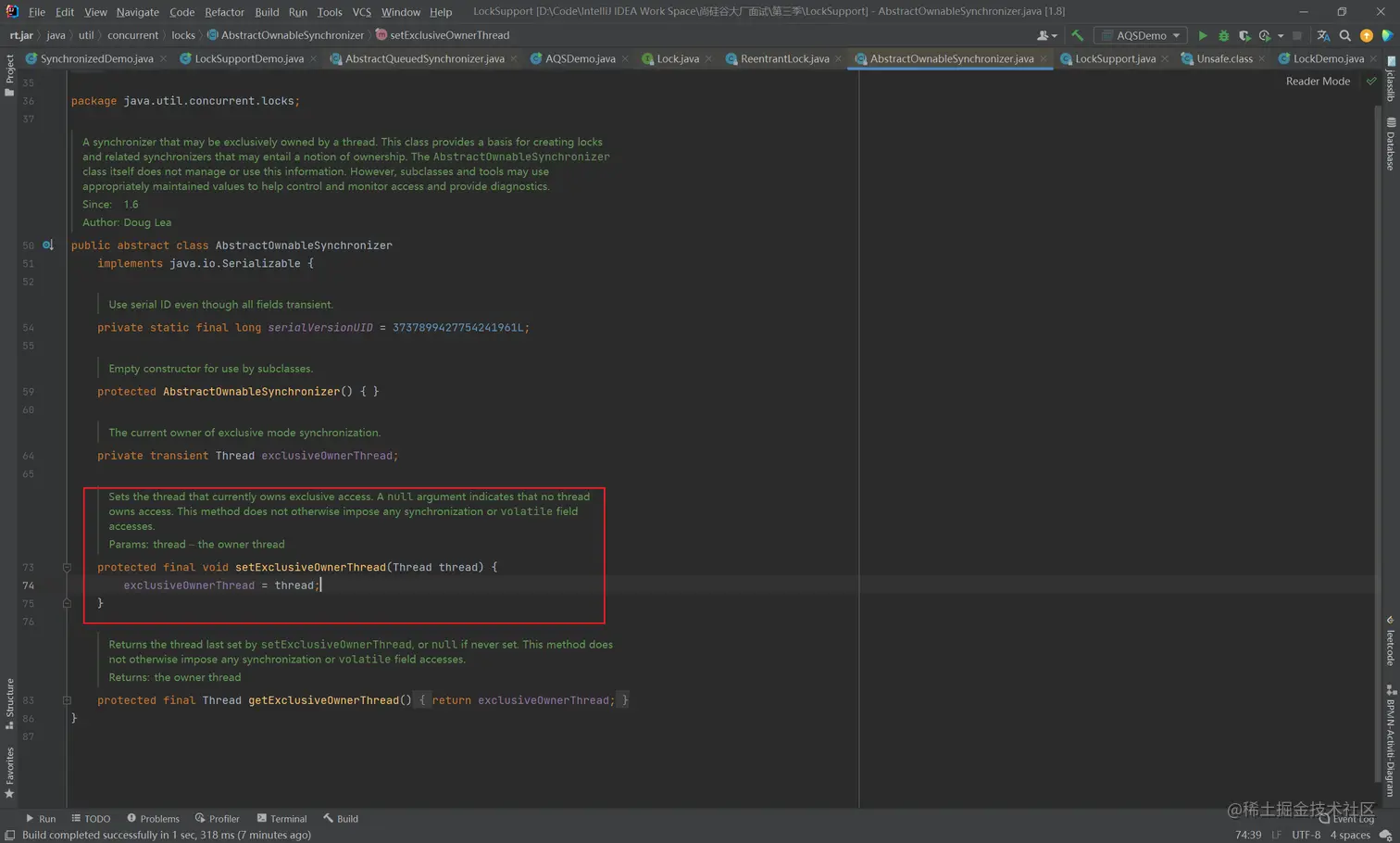Build the project with the hammer icon
1400x843 pixels.
[1077, 35]
